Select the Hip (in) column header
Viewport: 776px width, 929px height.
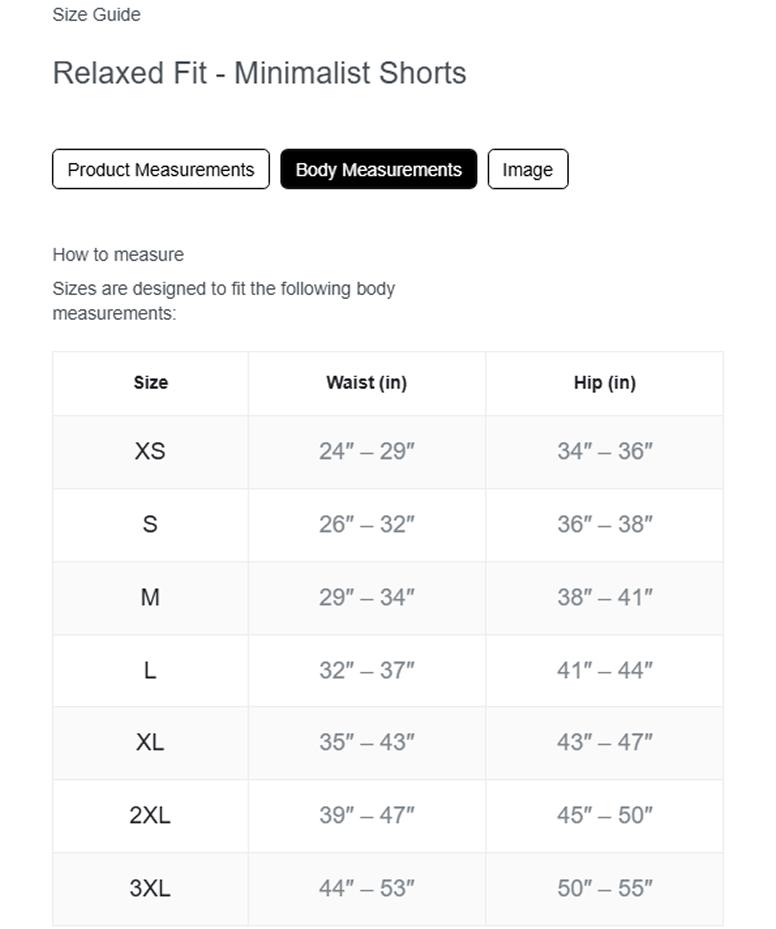pyautogui.click(x=604, y=382)
